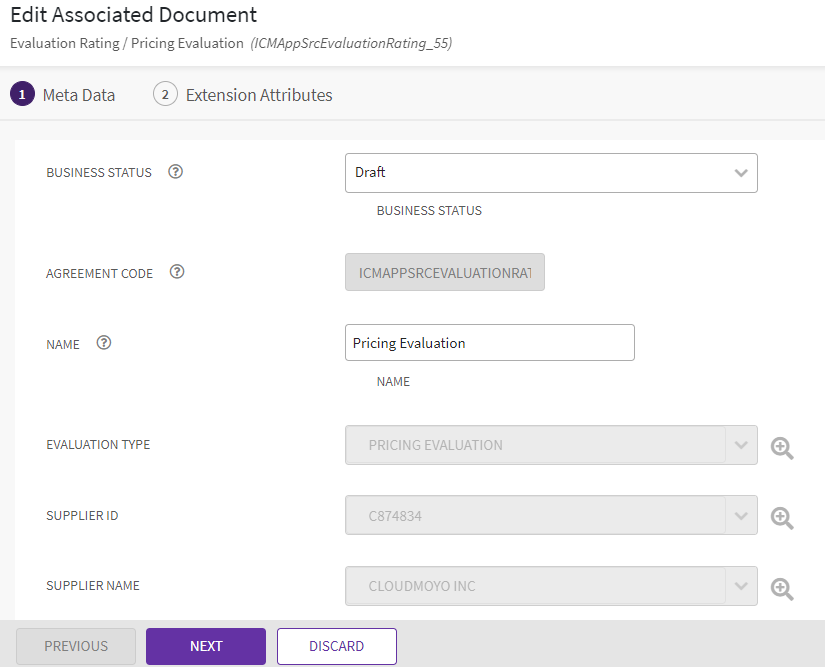Click the step 2 circle indicator
The image size is (825, 667).
(x=165, y=95)
